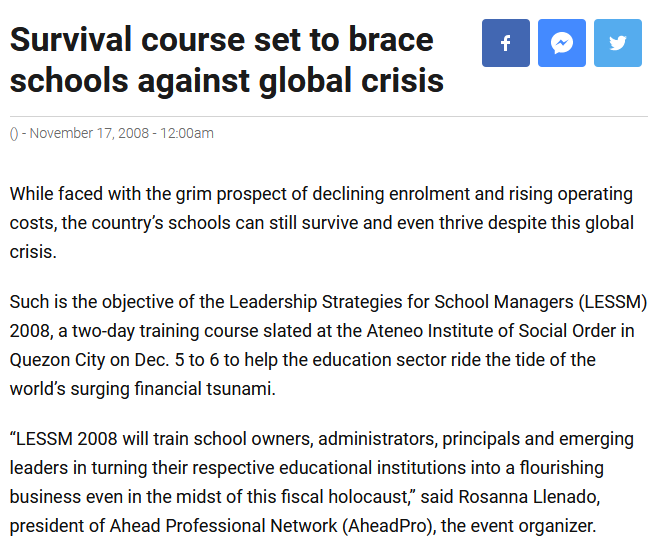Click the paragraph starting 'While faced with the grim'
655x549 pixels.
[x=322, y=223]
